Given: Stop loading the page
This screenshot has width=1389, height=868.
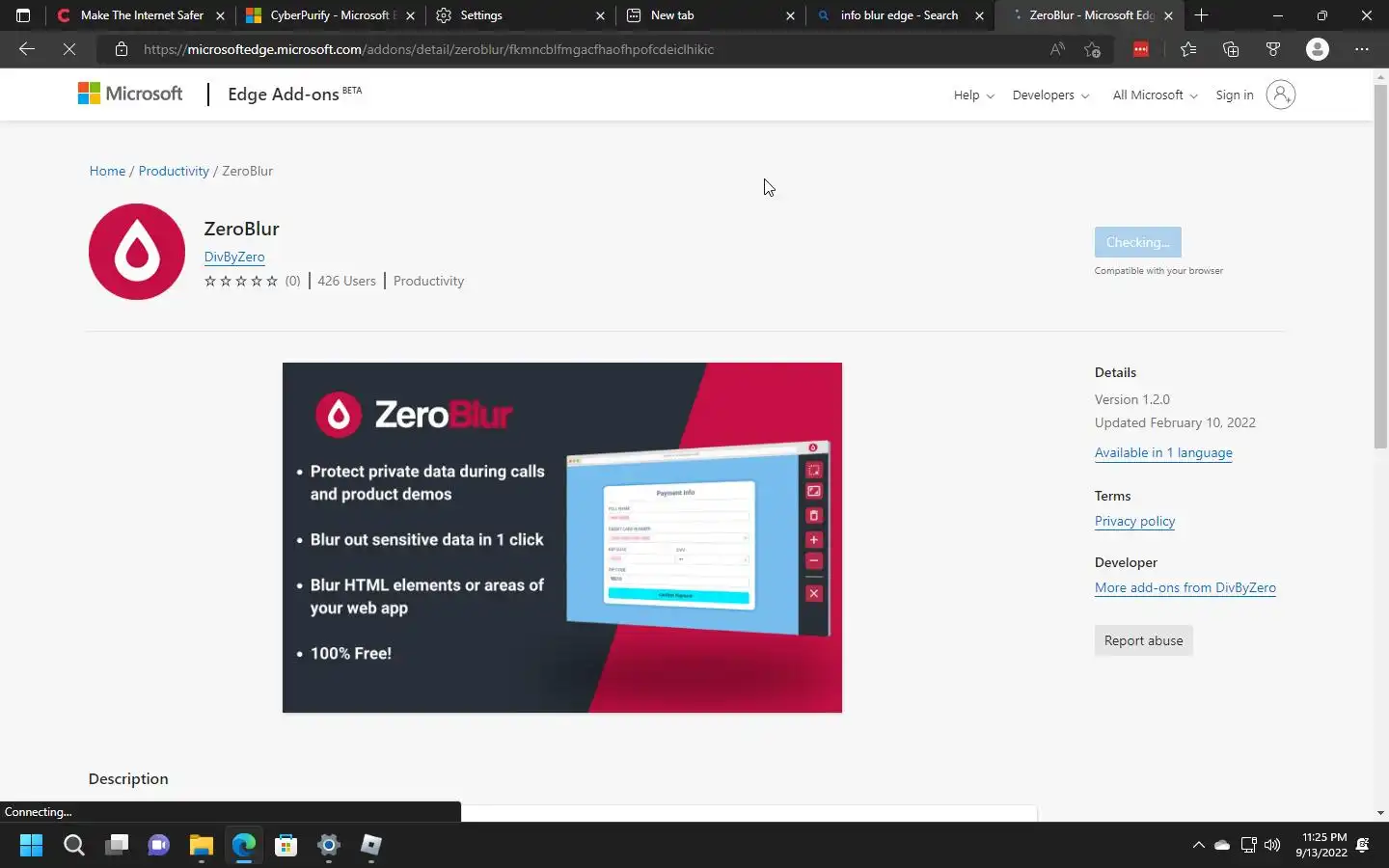Looking at the screenshot, I should click(x=69, y=49).
